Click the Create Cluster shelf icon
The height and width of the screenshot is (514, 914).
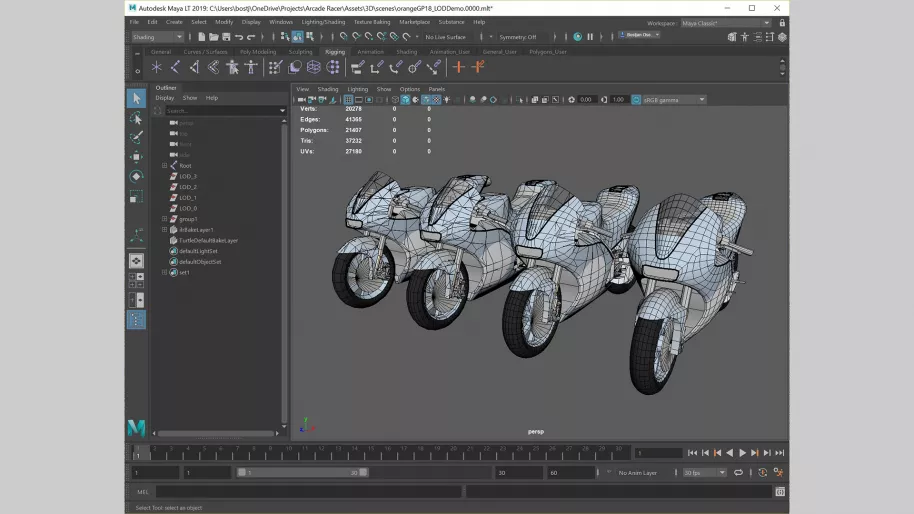point(333,68)
